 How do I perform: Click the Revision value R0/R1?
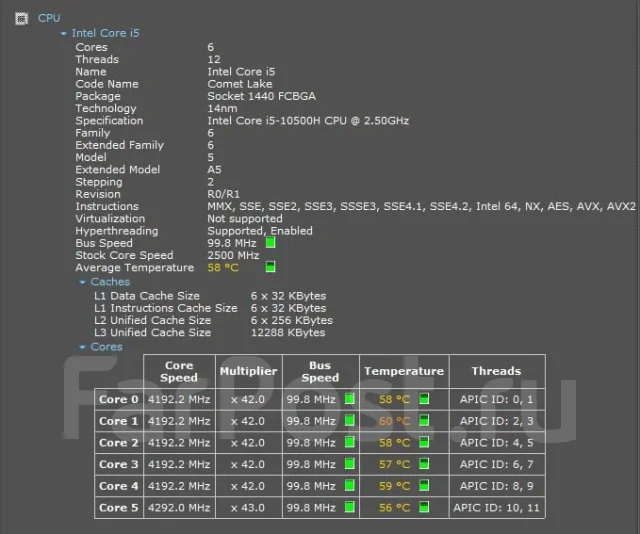coord(223,194)
